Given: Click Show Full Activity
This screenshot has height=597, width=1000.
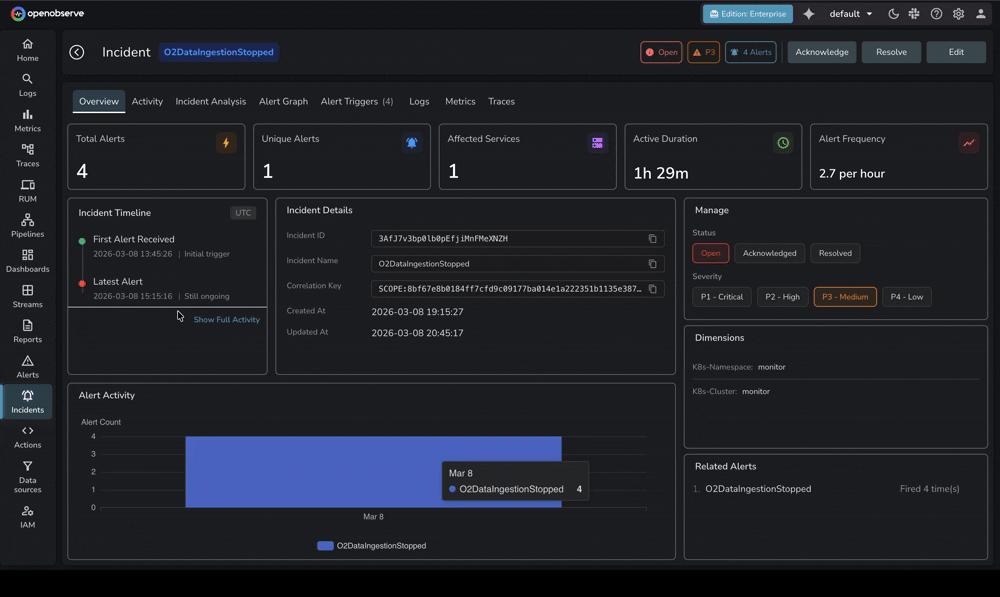Looking at the screenshot, I should 226,319.
